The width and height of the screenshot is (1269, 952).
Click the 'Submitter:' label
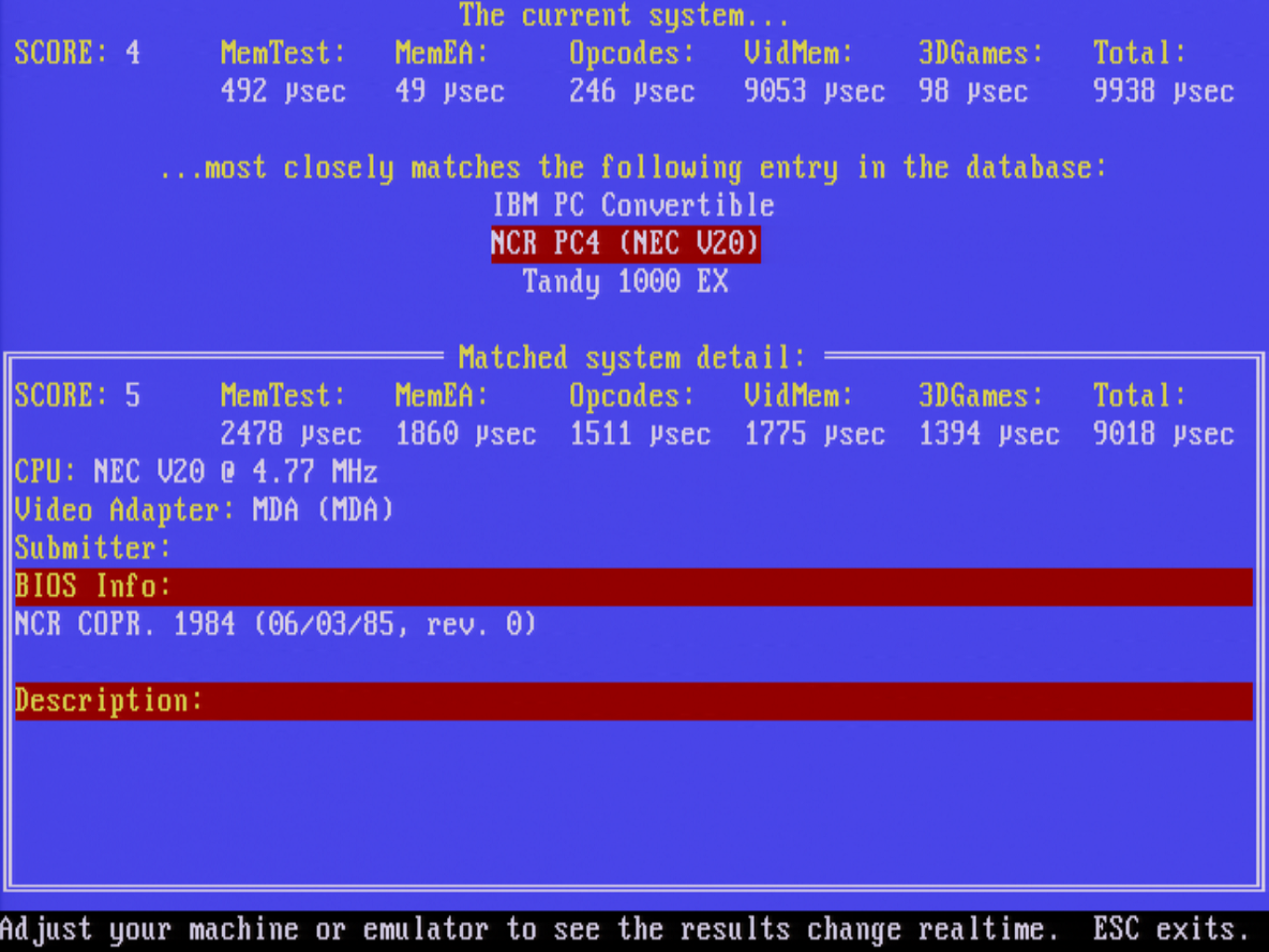pyautogui.click(x=93, y=549)
